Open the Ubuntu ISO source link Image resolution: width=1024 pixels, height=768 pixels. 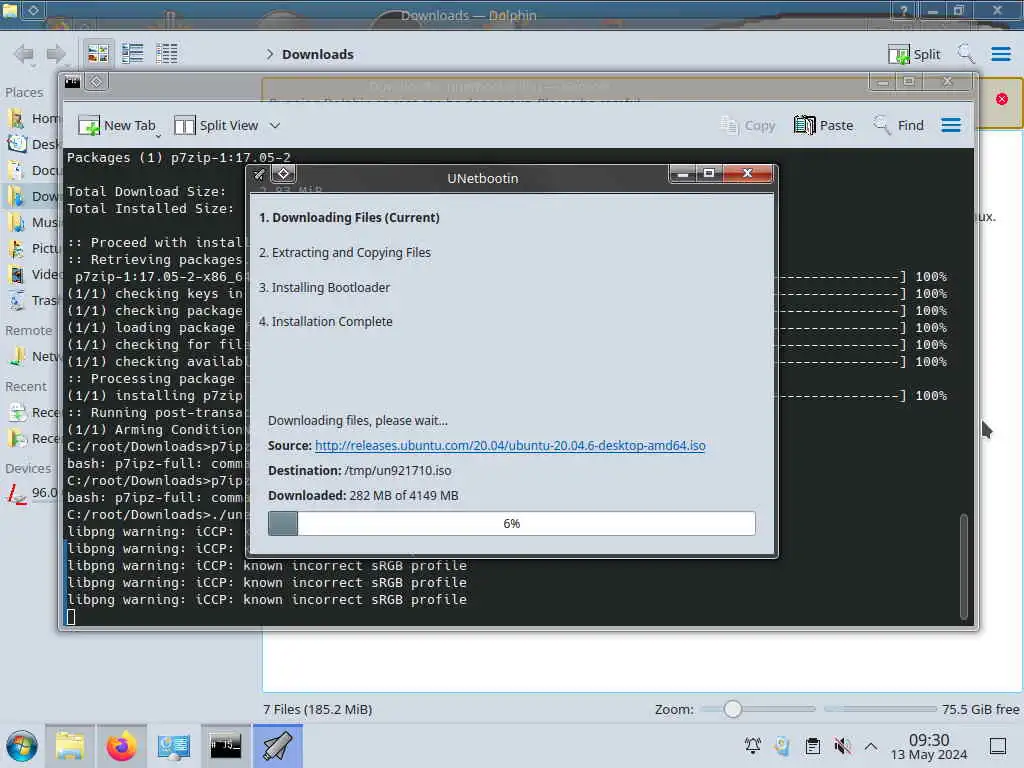tap(510, 445)
